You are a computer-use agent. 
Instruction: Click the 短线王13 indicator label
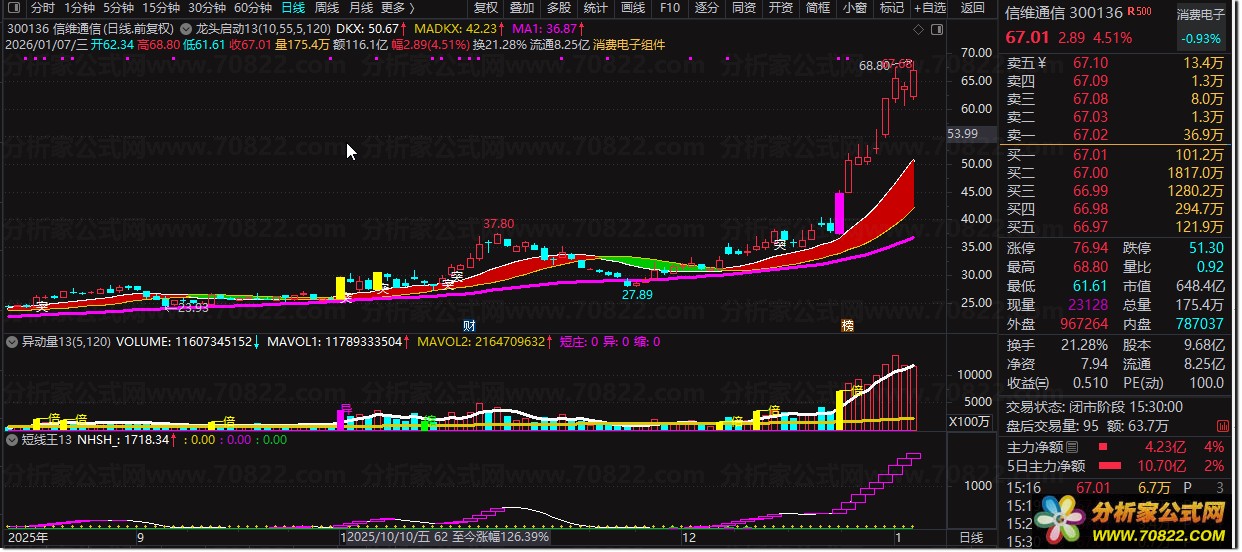click(x=45, y=439)
